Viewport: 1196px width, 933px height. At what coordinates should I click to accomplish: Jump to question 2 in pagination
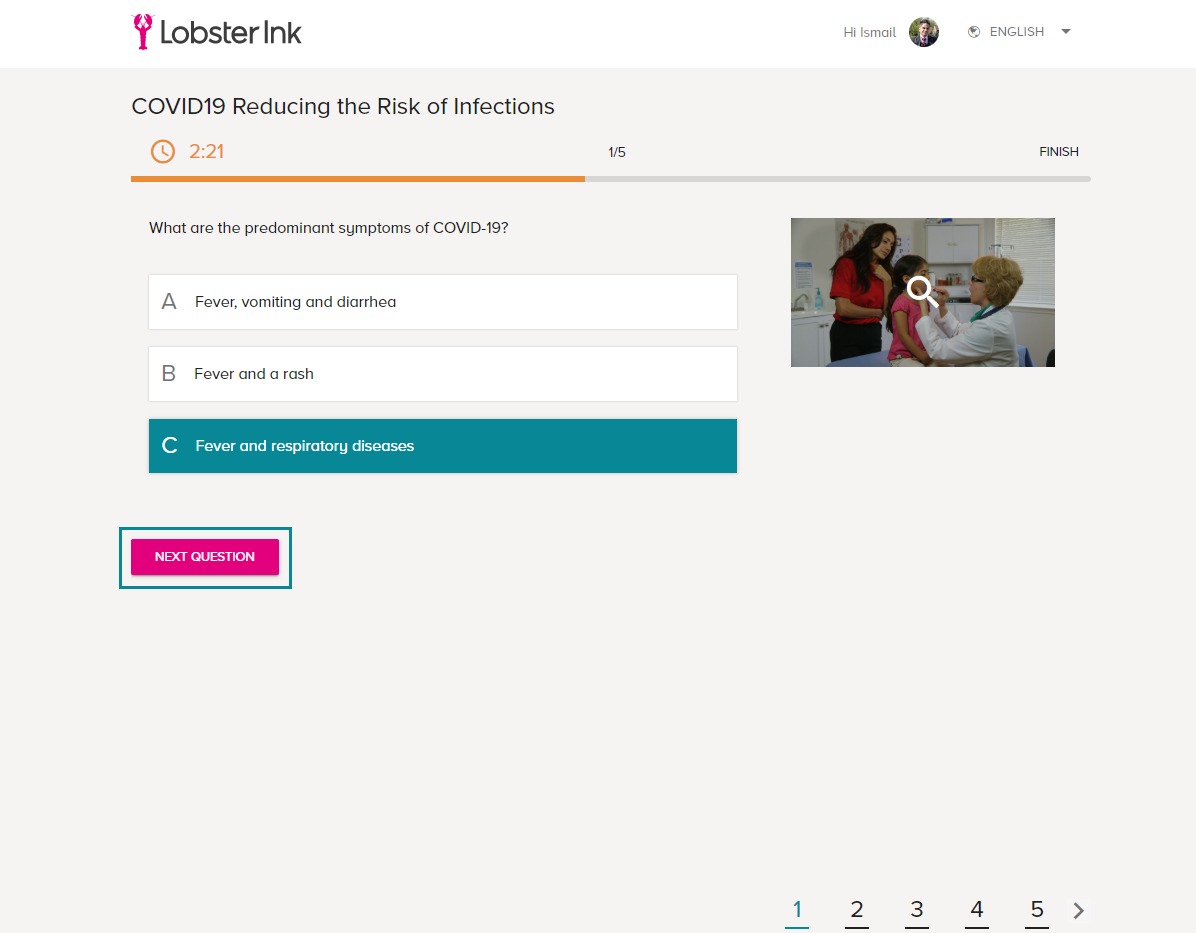[857, 910]
